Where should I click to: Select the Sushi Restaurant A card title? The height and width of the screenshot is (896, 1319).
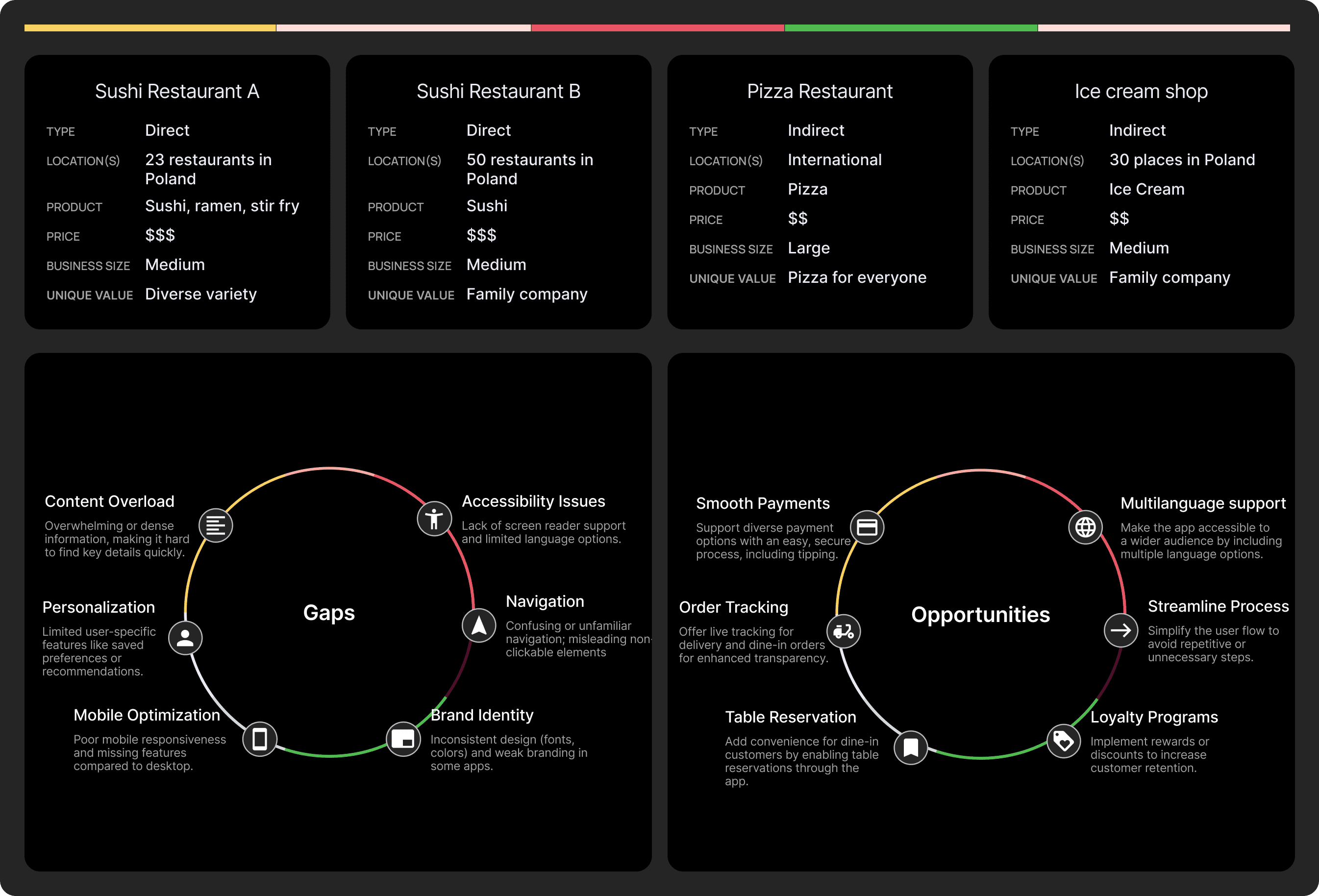(x=177, y=91)
